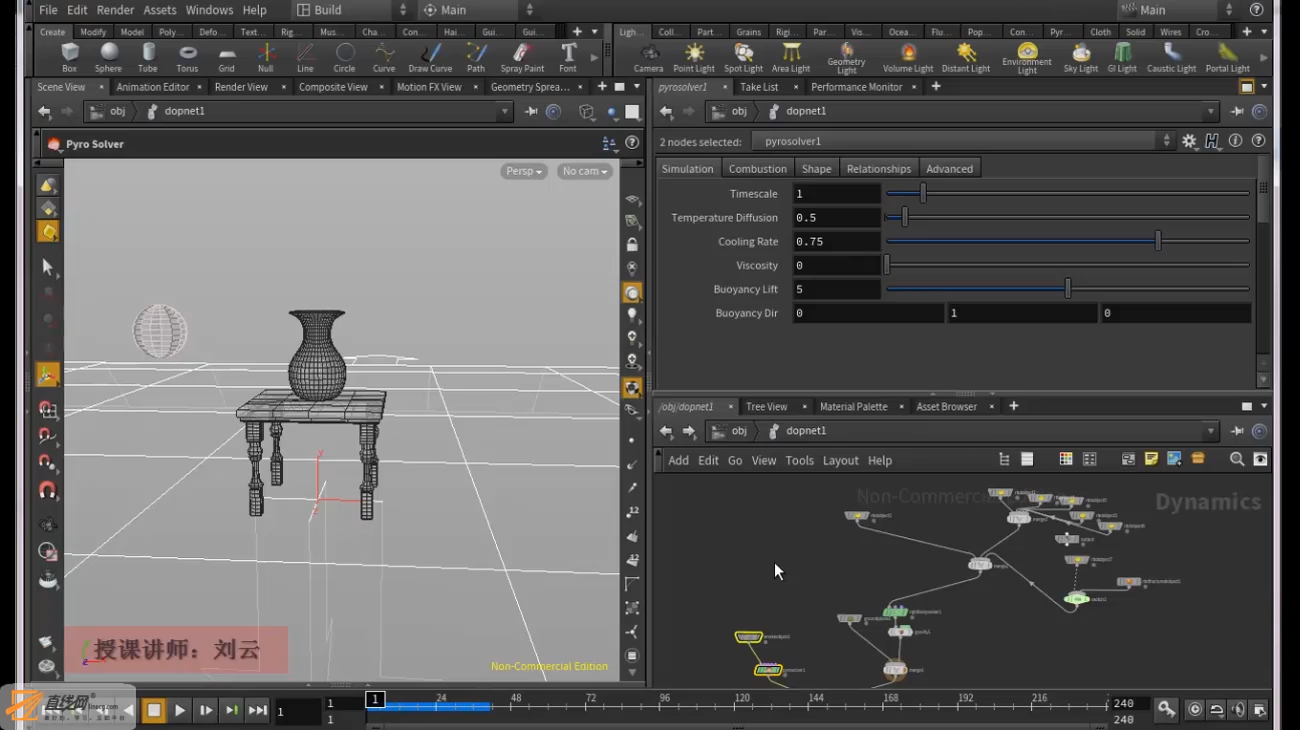Toggle the pin on the network editor pane

(1237, 432)
